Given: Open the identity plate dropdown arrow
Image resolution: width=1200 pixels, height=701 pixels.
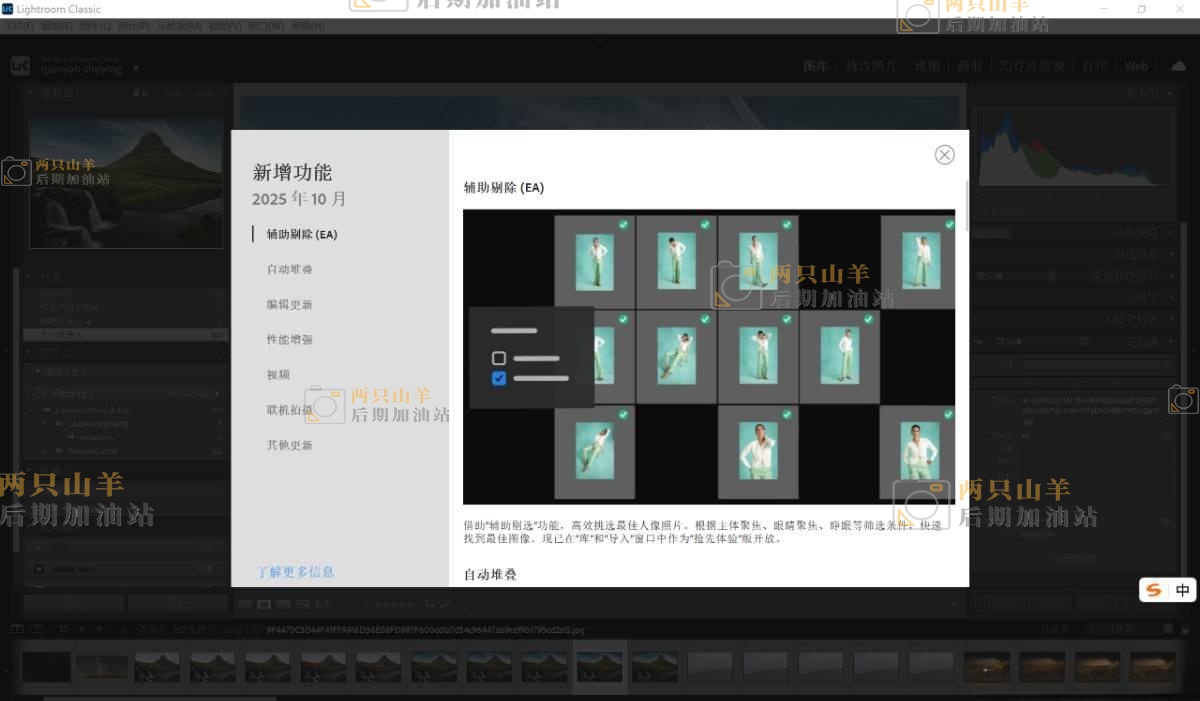Looking at the screenshot, I should (x=136, y=70).
